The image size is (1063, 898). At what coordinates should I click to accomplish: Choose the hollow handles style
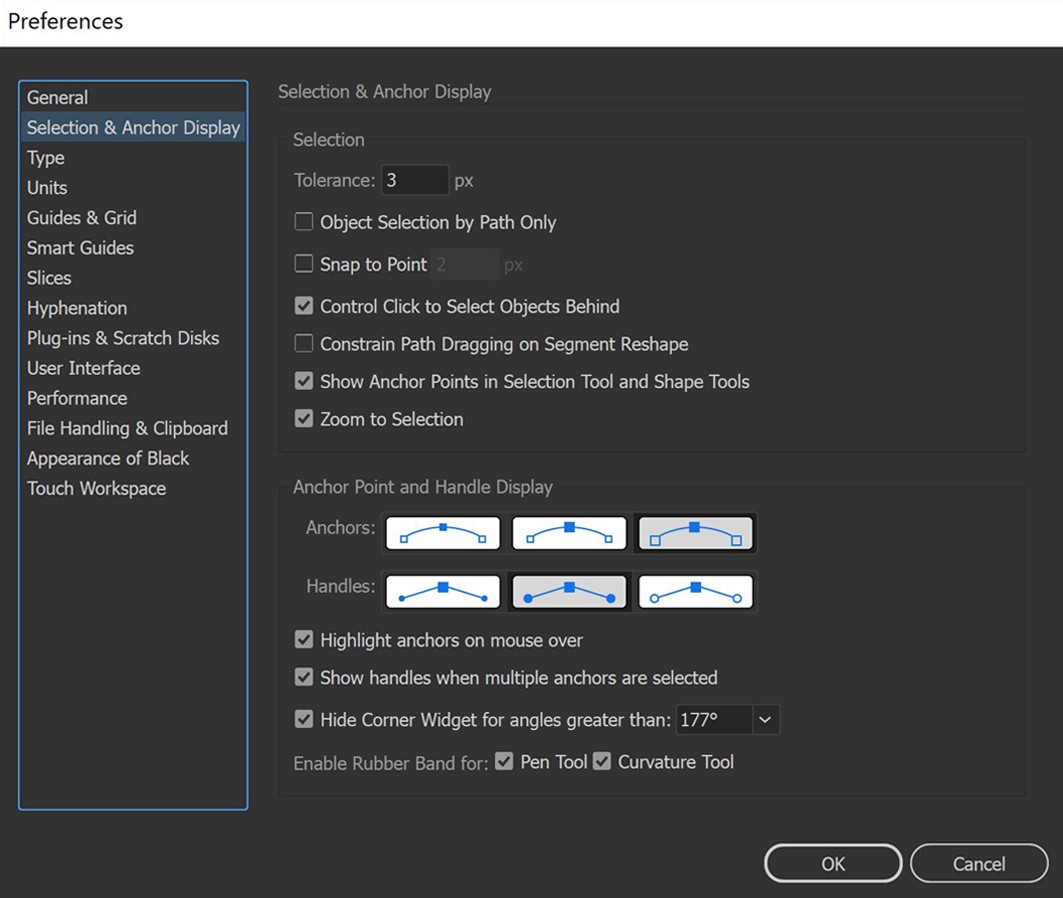pos(696,592)
